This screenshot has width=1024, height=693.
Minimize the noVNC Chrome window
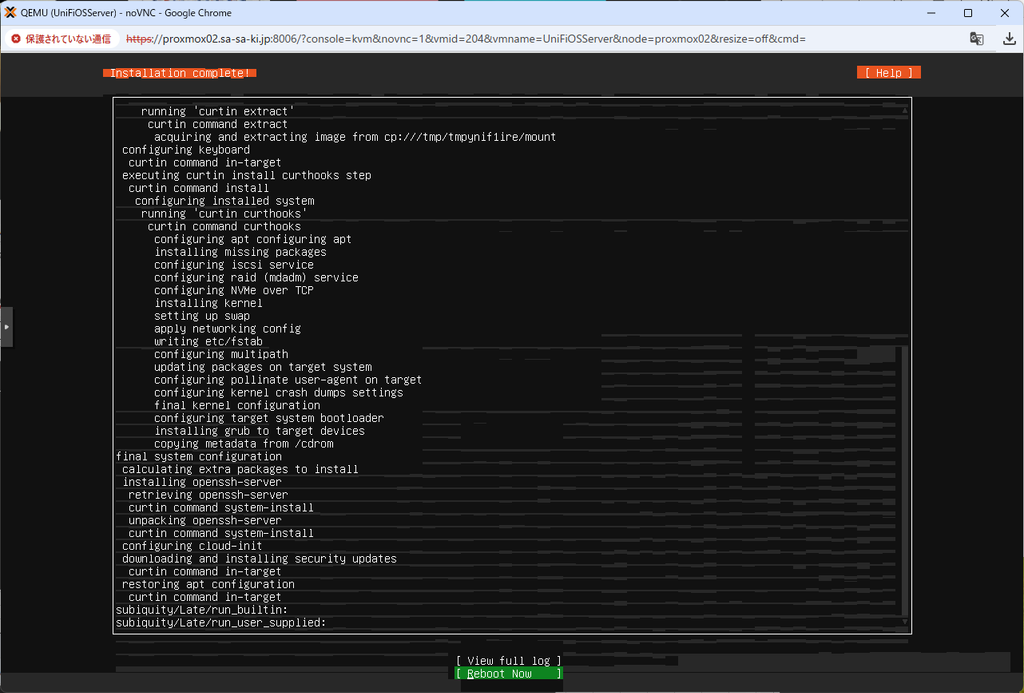931,12
